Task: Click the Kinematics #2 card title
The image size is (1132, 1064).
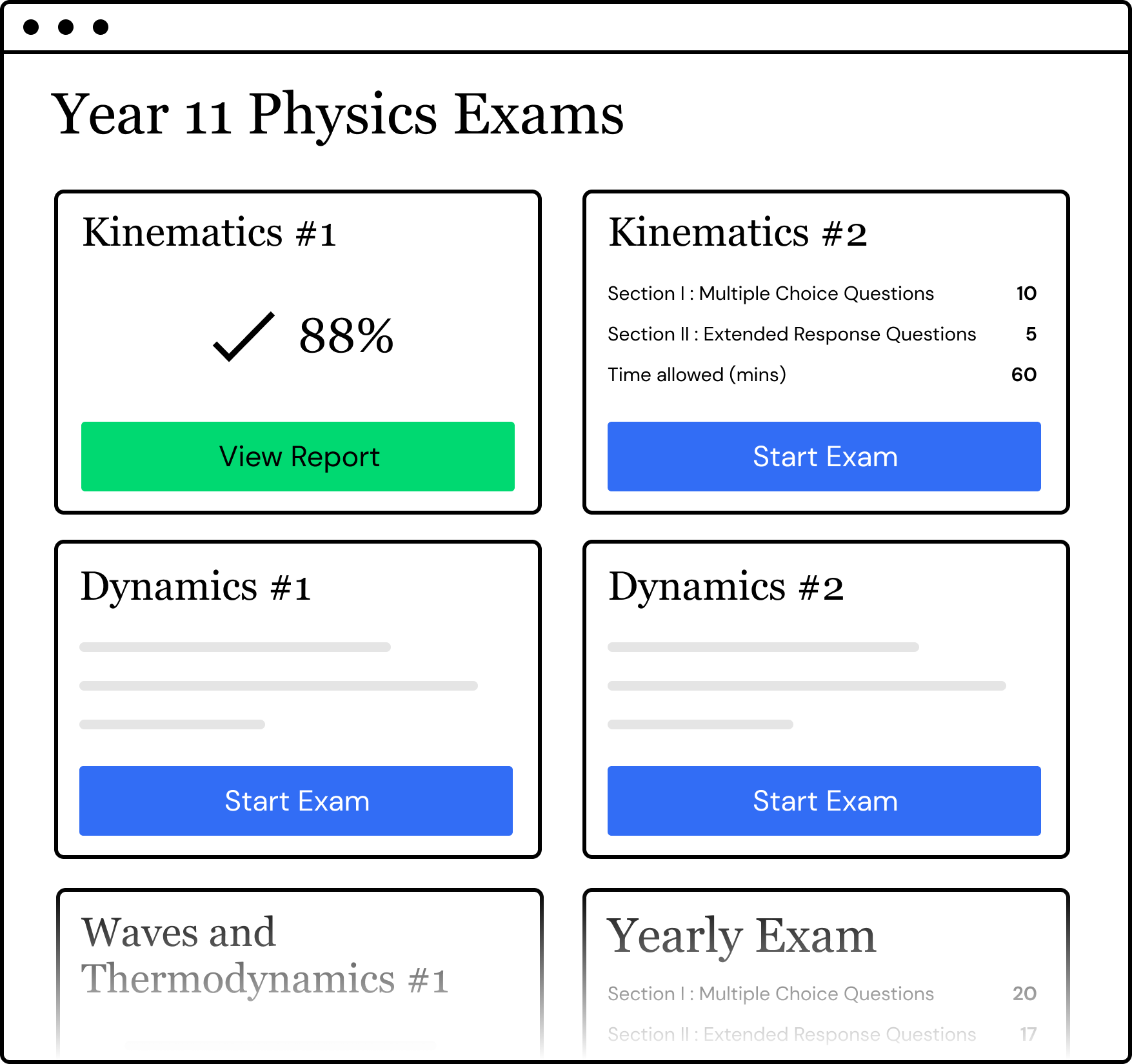Action: pyautogui.click(x=737, y=233)
